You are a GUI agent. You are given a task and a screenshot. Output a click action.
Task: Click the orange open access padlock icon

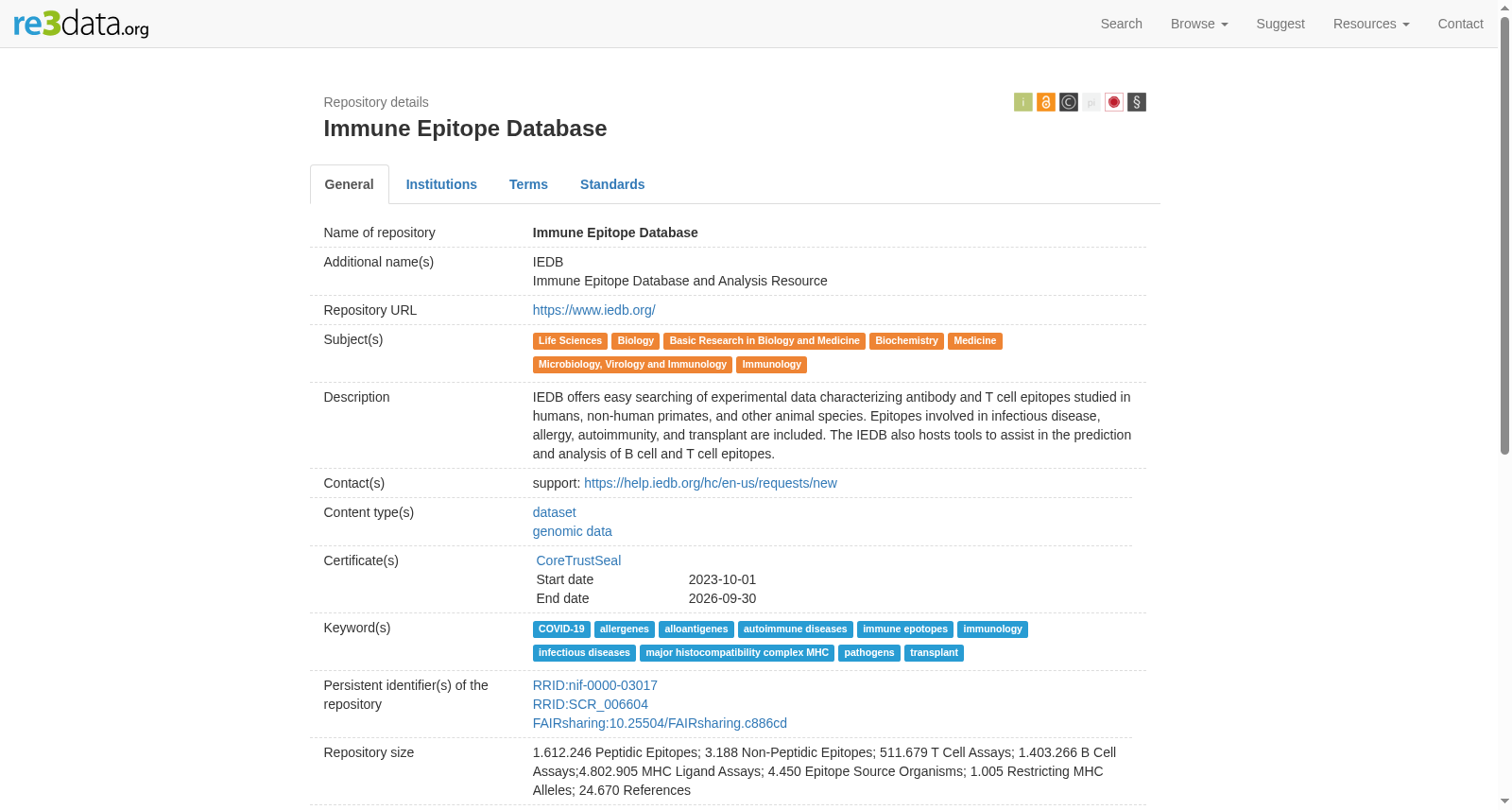[1045, 102]
